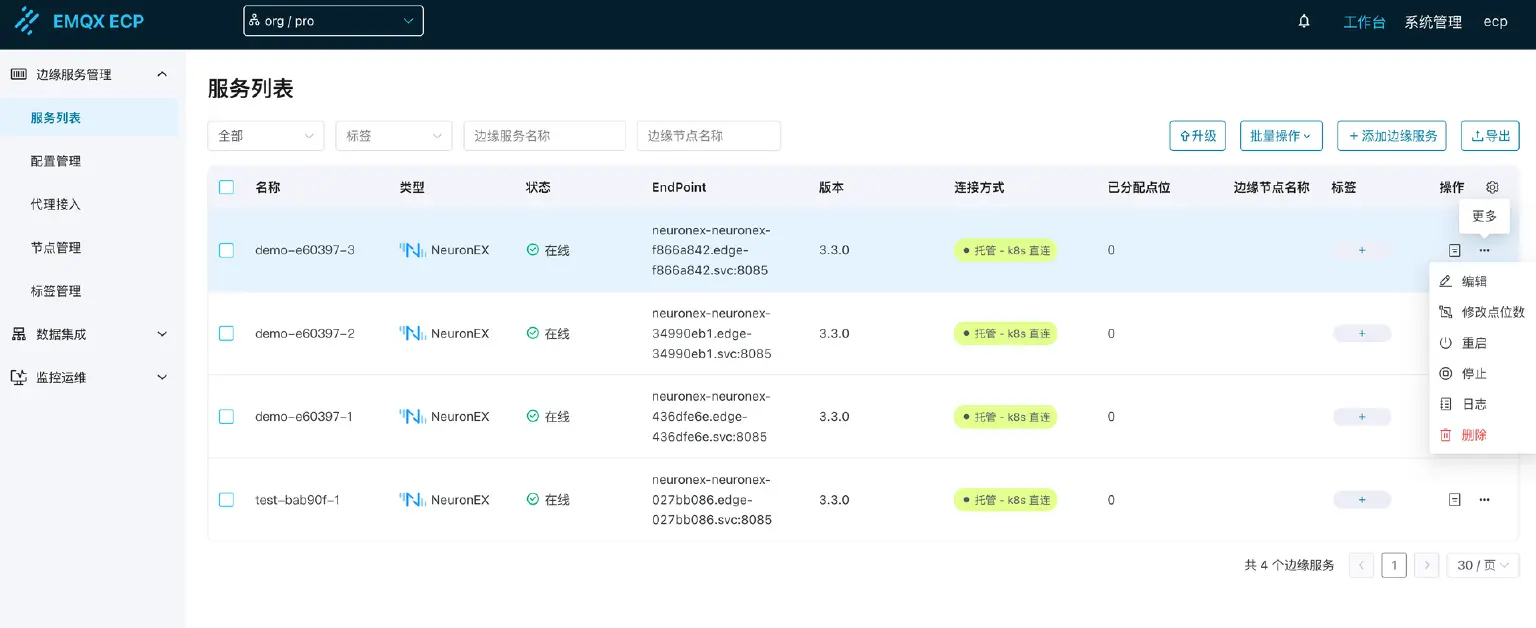Open the detail icon for test-bab90f-1

[x=1455, y=499]
